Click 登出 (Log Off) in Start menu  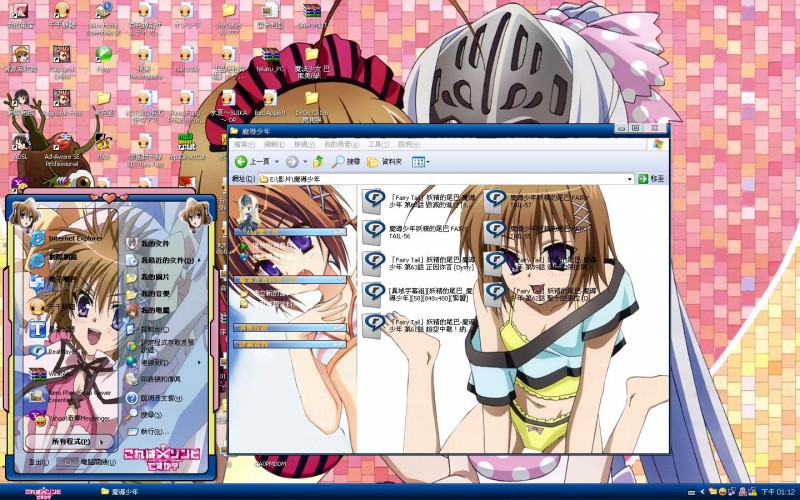(39, 462)
